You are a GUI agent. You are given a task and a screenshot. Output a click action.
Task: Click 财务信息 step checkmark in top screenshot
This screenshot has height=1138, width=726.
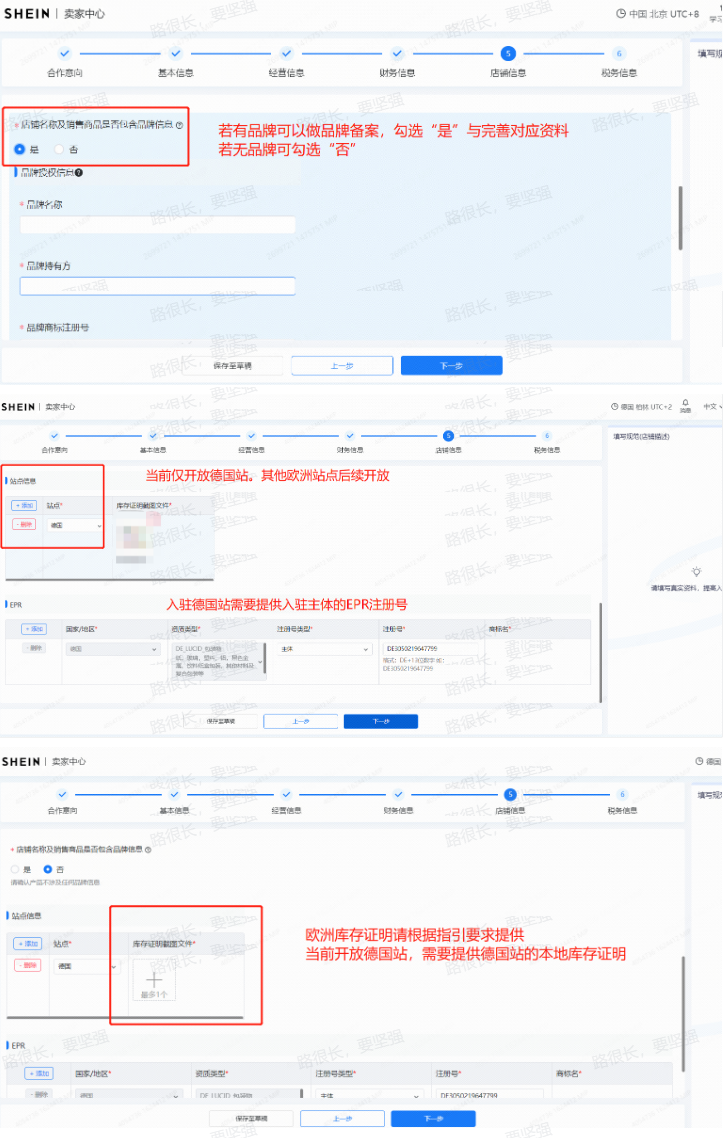coord(397,53)
